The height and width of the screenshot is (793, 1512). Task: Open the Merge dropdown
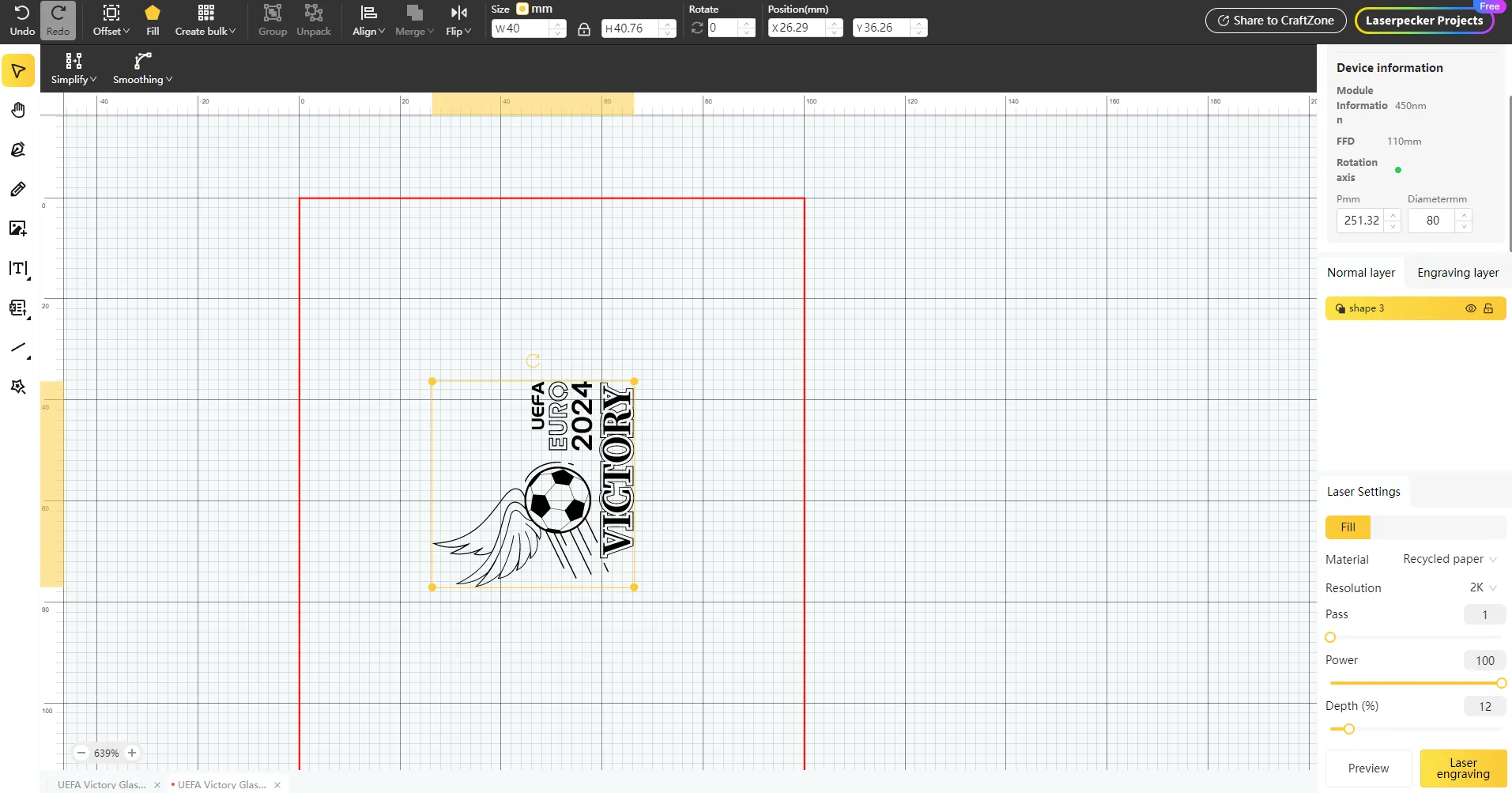click(x=414, y=21)
